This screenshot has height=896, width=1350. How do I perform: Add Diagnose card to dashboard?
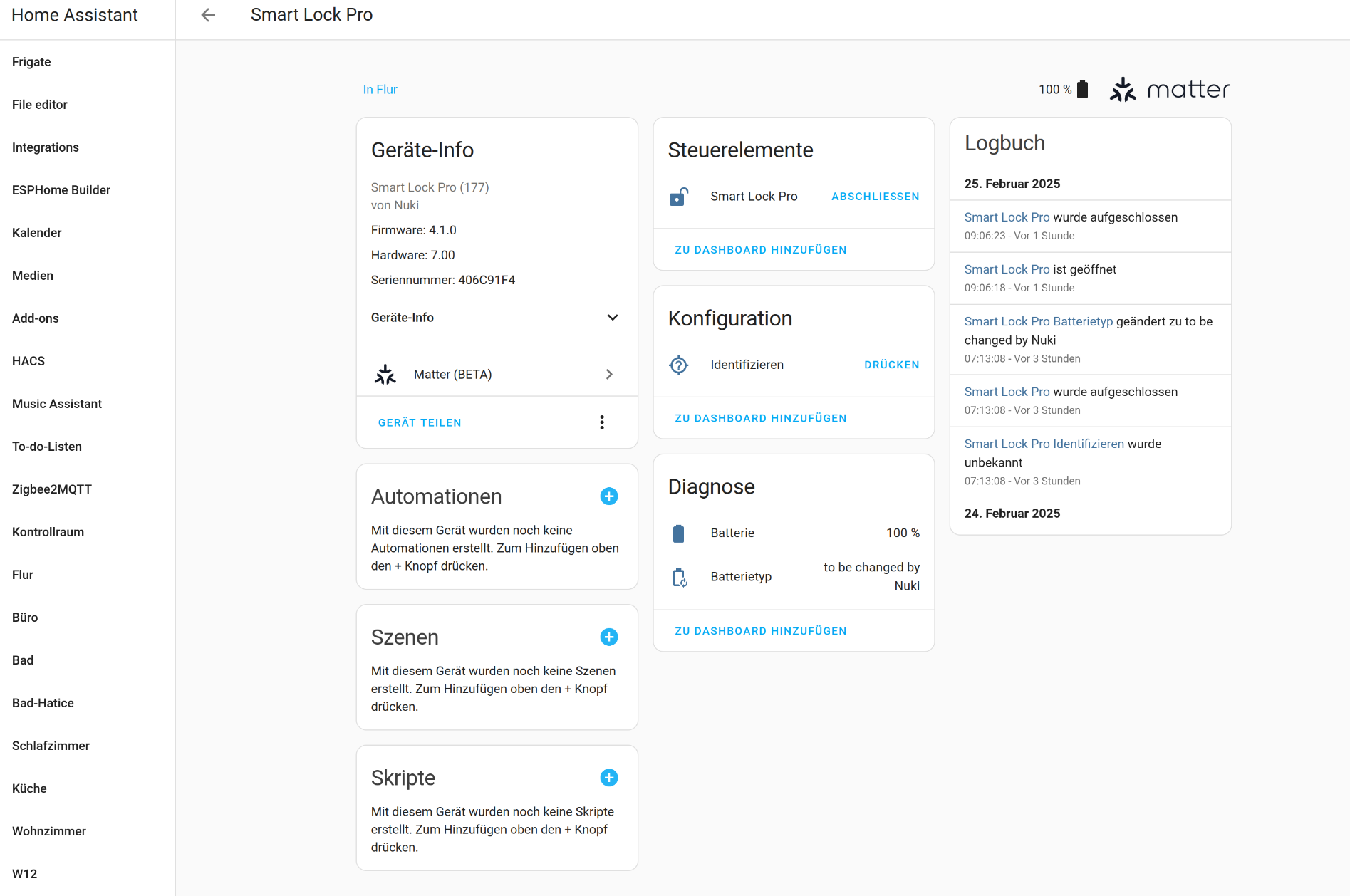(x=760, y=631)
